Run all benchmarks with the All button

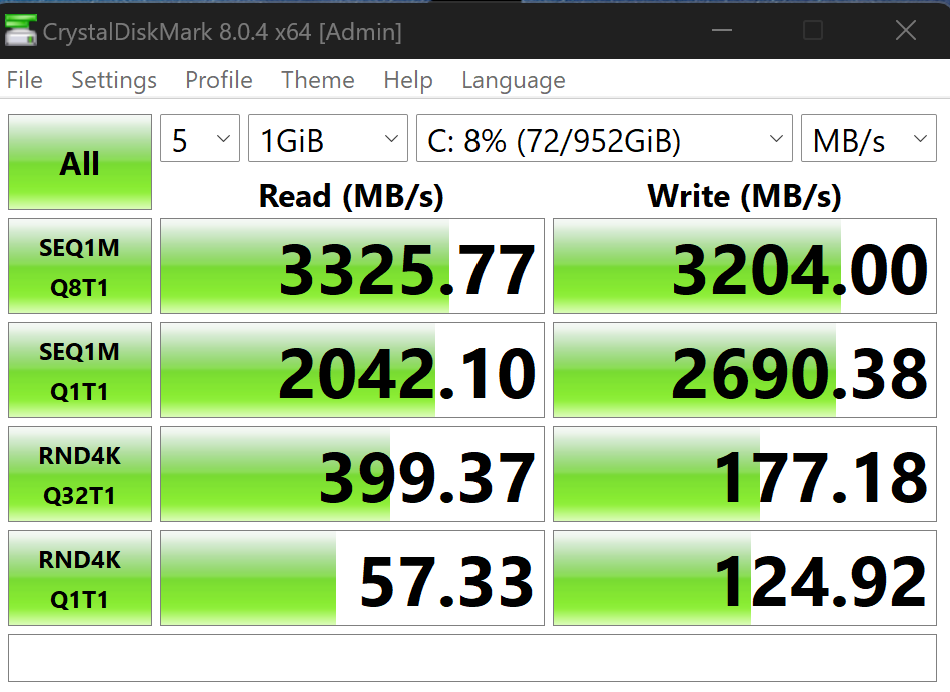[80, 162]
